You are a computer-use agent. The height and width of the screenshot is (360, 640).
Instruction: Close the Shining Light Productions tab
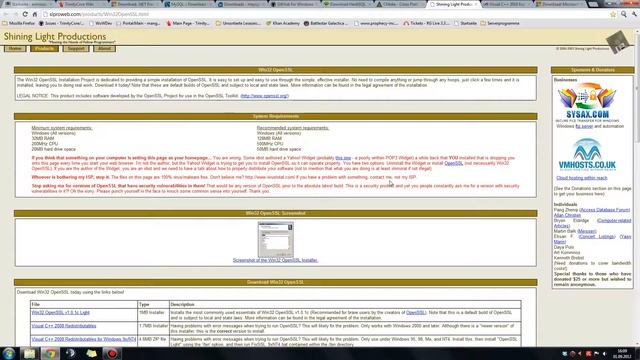[x=476, y=4]
